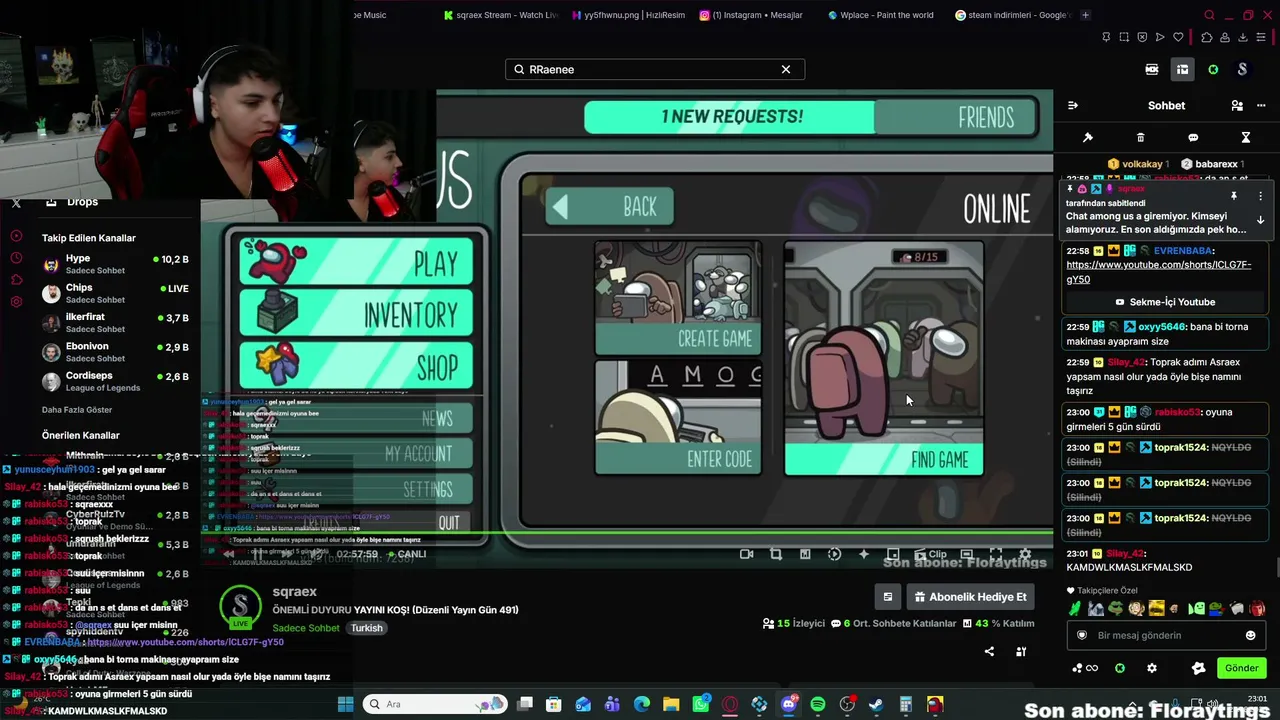Open the moderation hammer tool in chat
1280x720 pixels.
point(1088,137)
